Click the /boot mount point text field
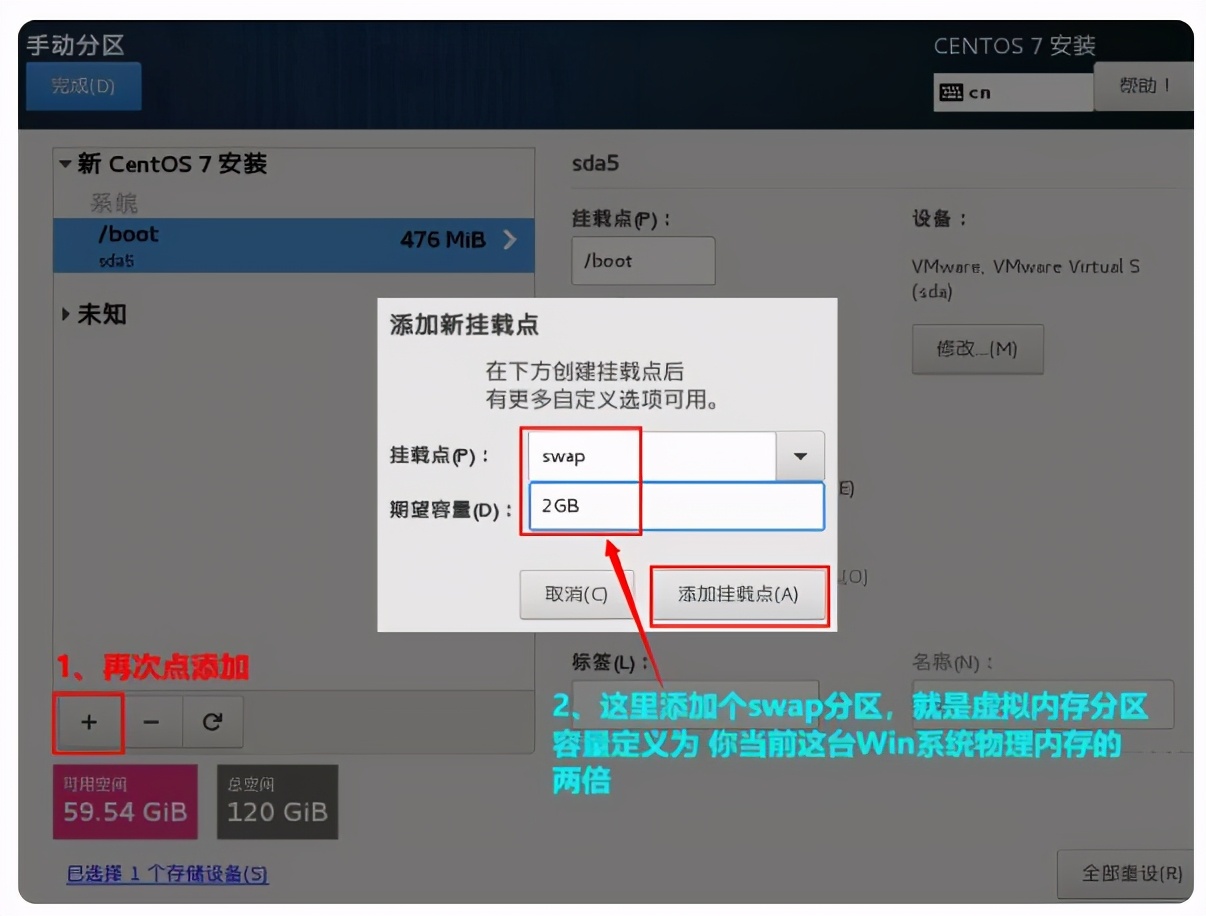The image size is (1206, 916). point(643,260)
